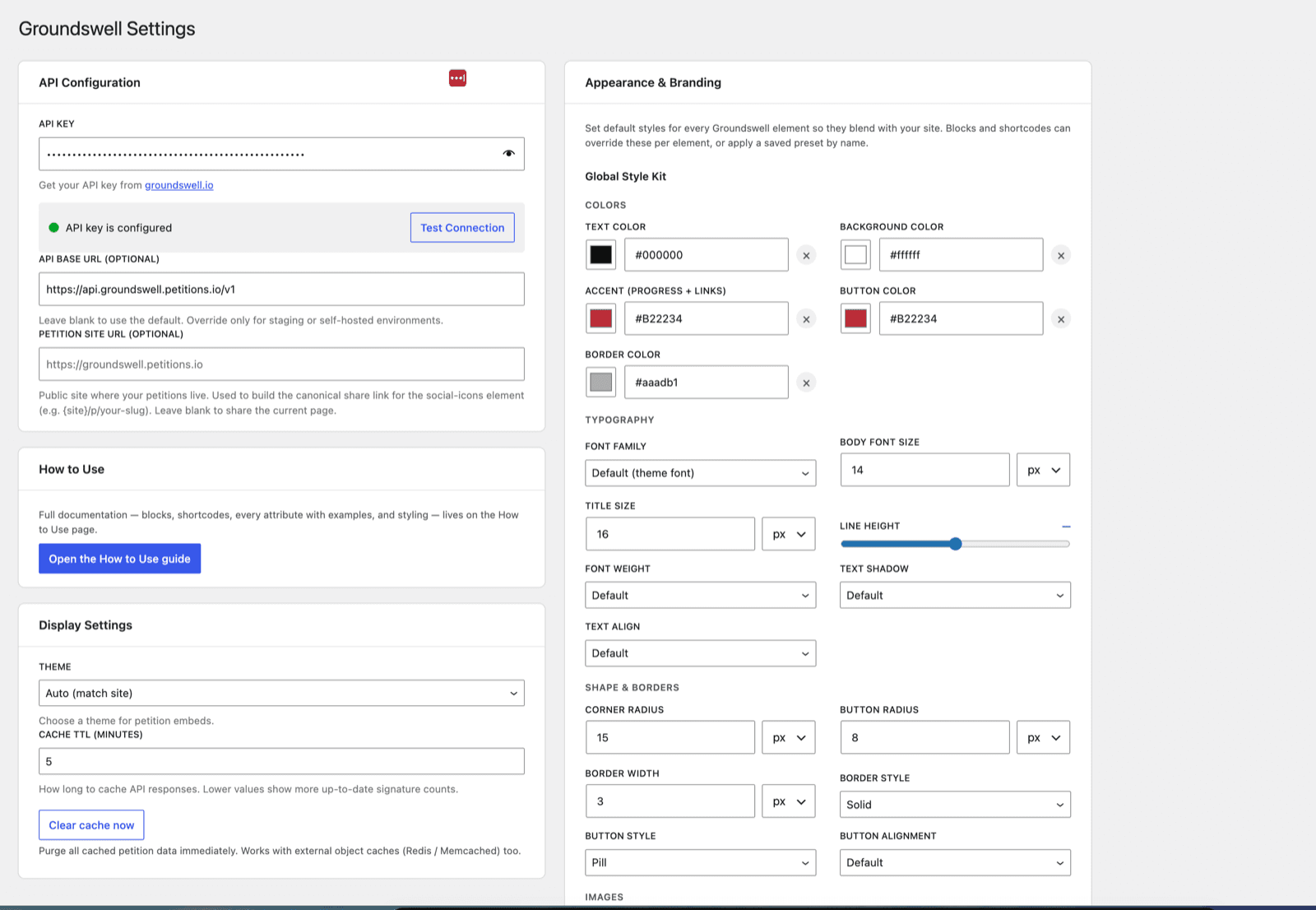Focus the text color hex field
The height and width of the screenshot is (910, 1316).
coord(707,255)
